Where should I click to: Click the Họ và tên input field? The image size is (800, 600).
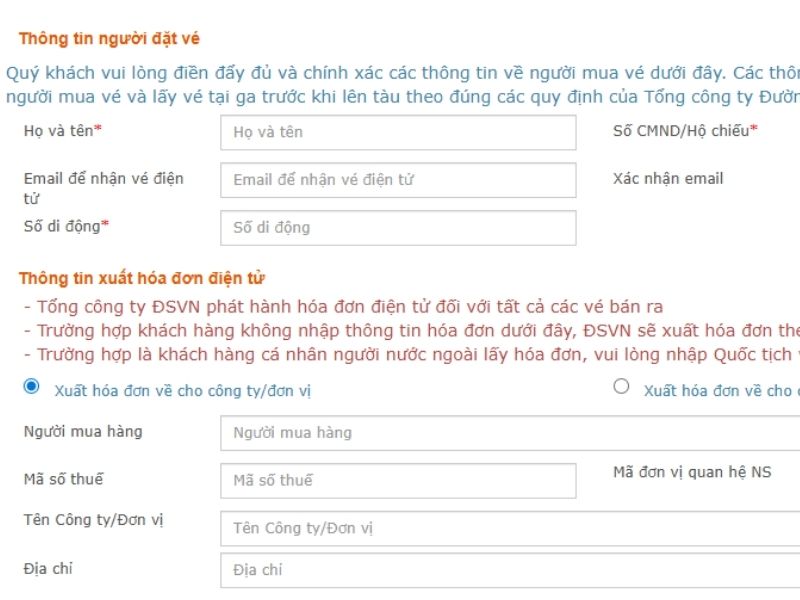click(x=398, y=132)
